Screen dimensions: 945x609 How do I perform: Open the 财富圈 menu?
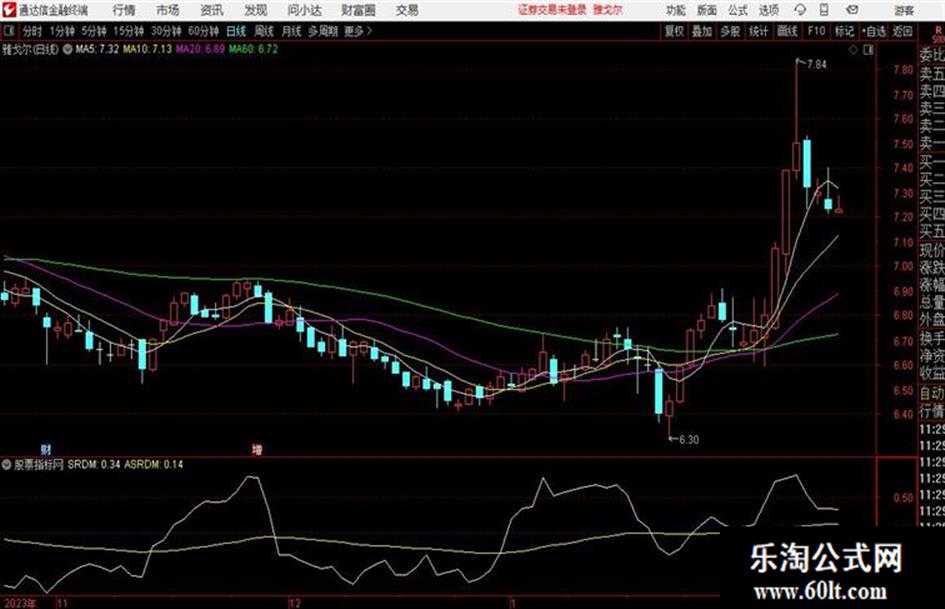358,10
